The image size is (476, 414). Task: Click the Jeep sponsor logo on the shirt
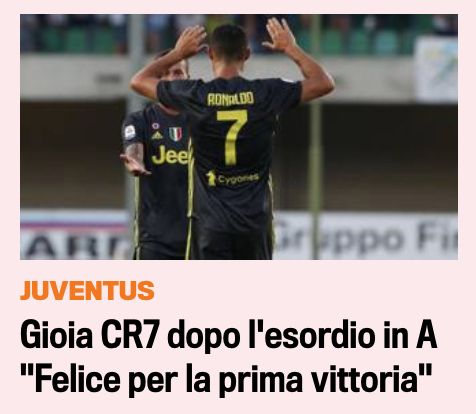click(170, 155)
